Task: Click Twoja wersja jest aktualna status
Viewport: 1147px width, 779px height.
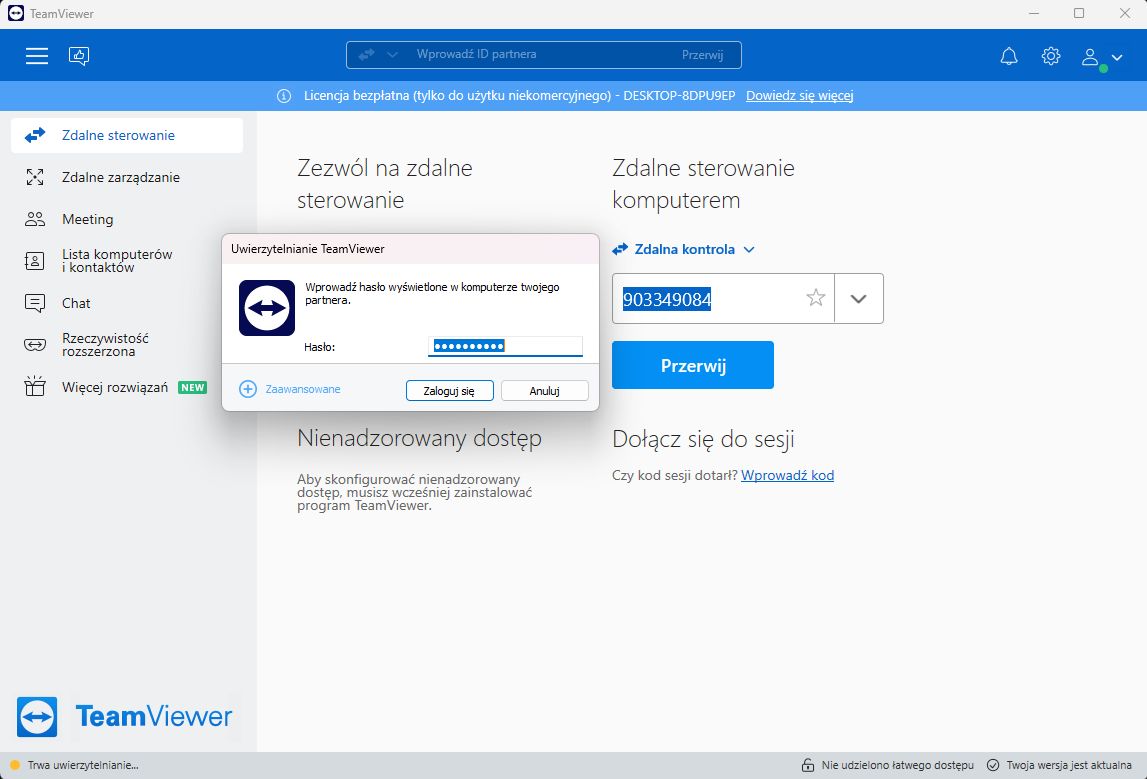Action: click(x=1069, y=765)
